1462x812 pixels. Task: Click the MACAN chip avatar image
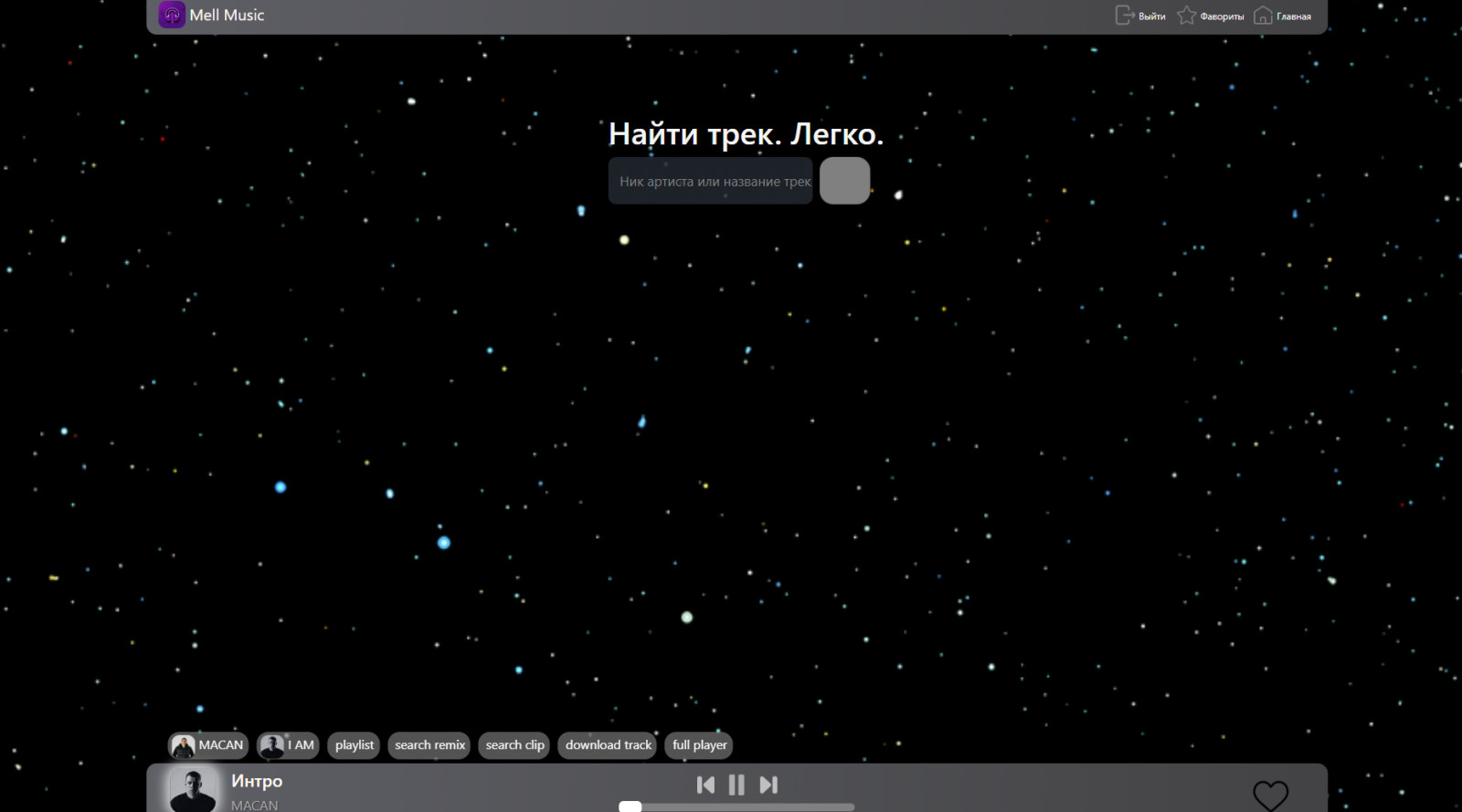point(184,746)
